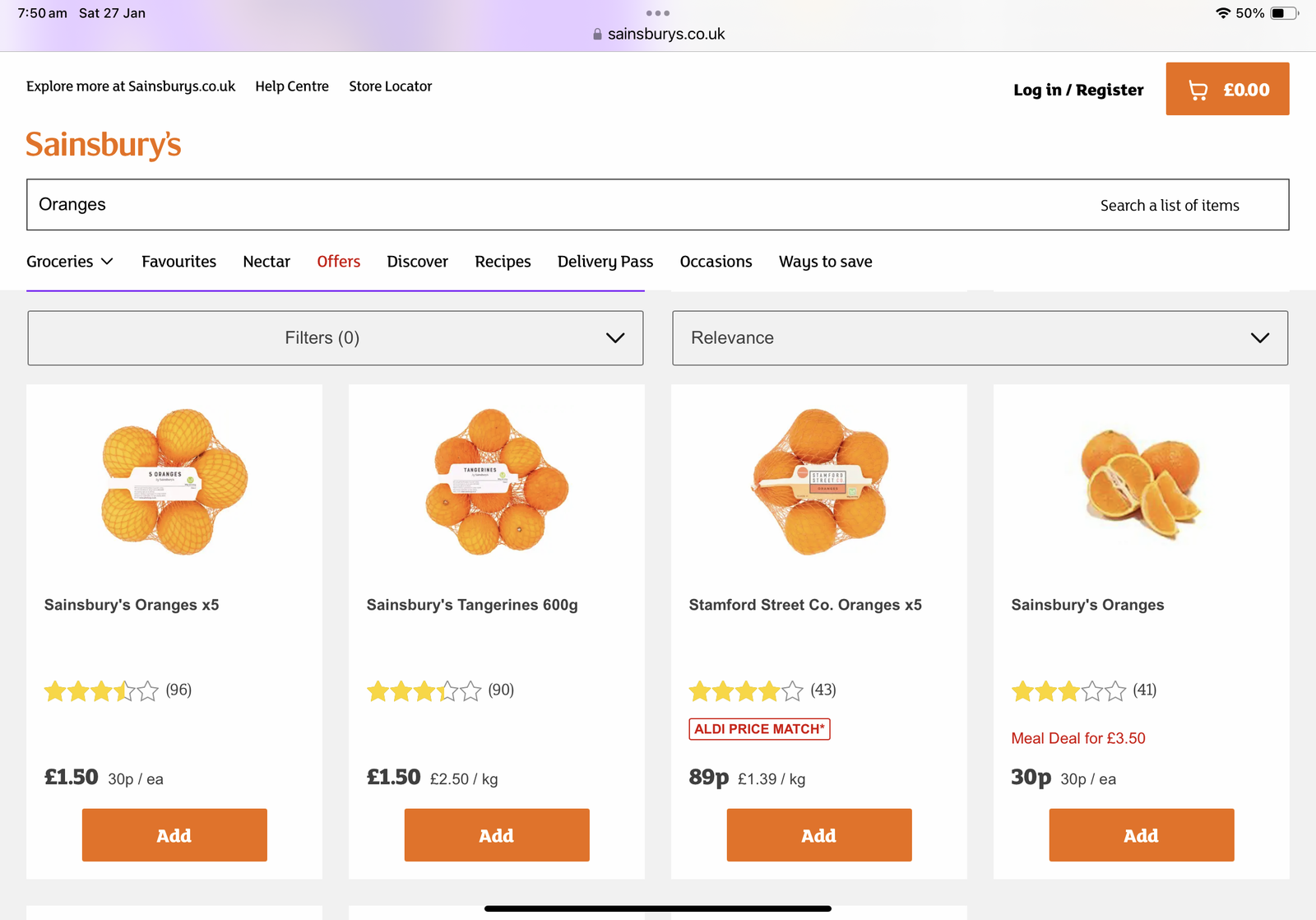Image resolution: width=1316 pixels, height=920 pixels.
Task: Open the loose Sainsbury's Oranges product image
Action: 1141,481
